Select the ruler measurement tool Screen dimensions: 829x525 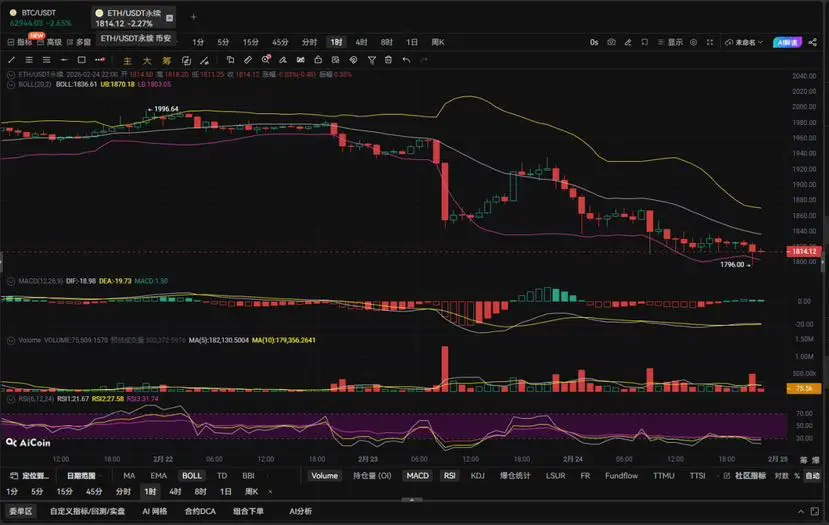coord(248,60)
